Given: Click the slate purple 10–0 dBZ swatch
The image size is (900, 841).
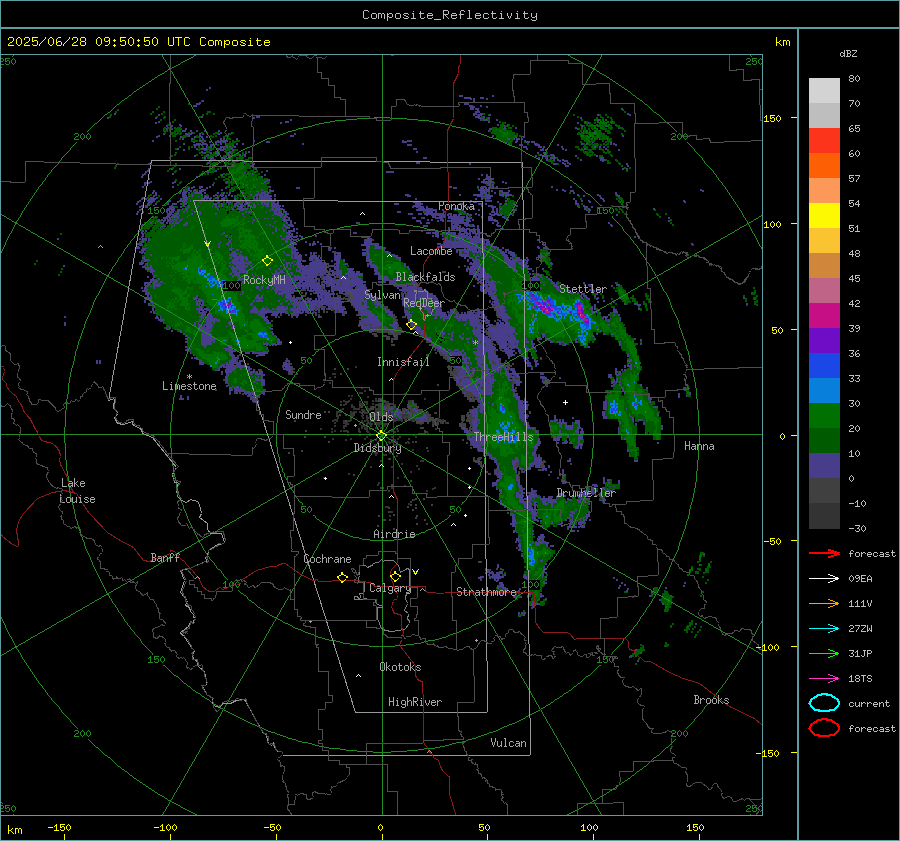Looking at the screenshot, I should tap(824, 466).
